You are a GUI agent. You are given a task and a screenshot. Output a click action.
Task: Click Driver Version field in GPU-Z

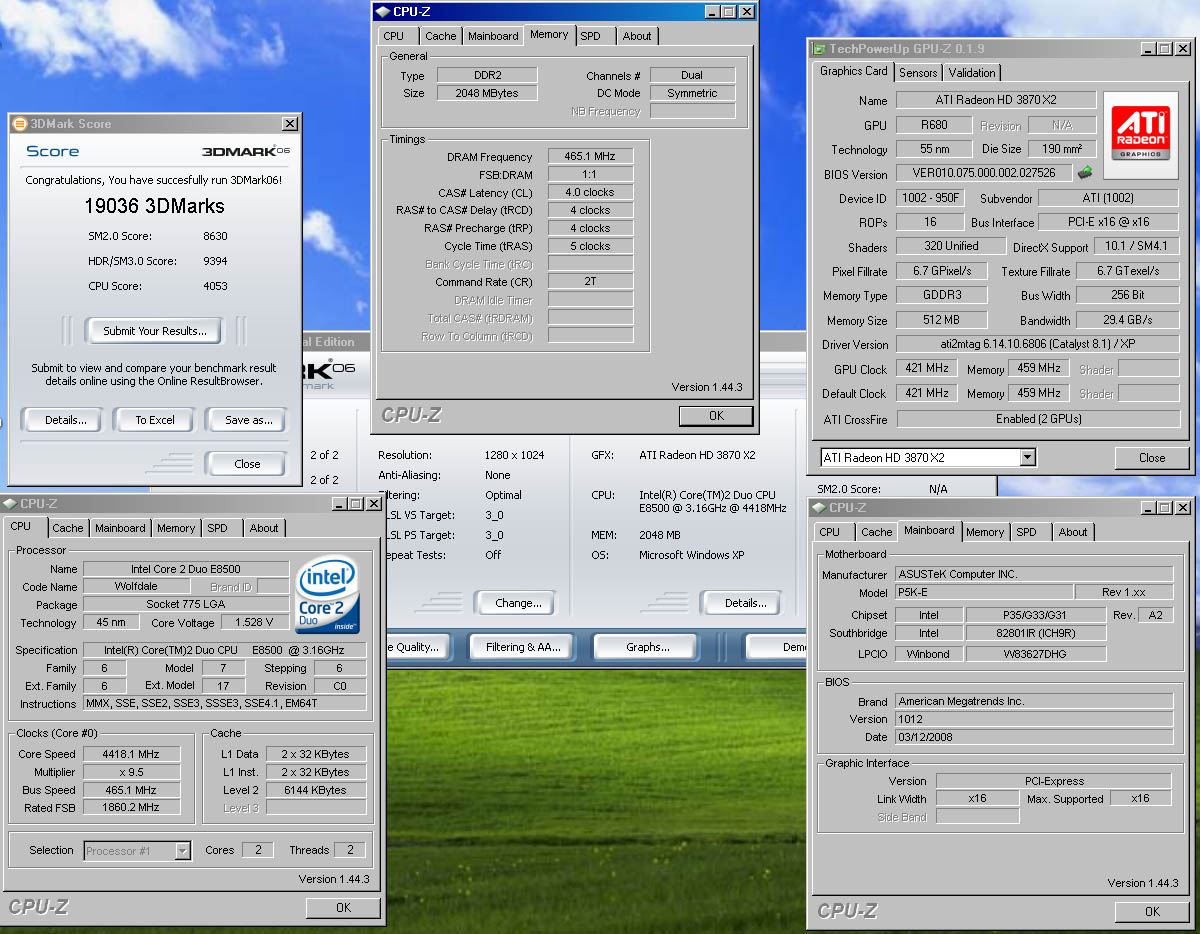1038,345
